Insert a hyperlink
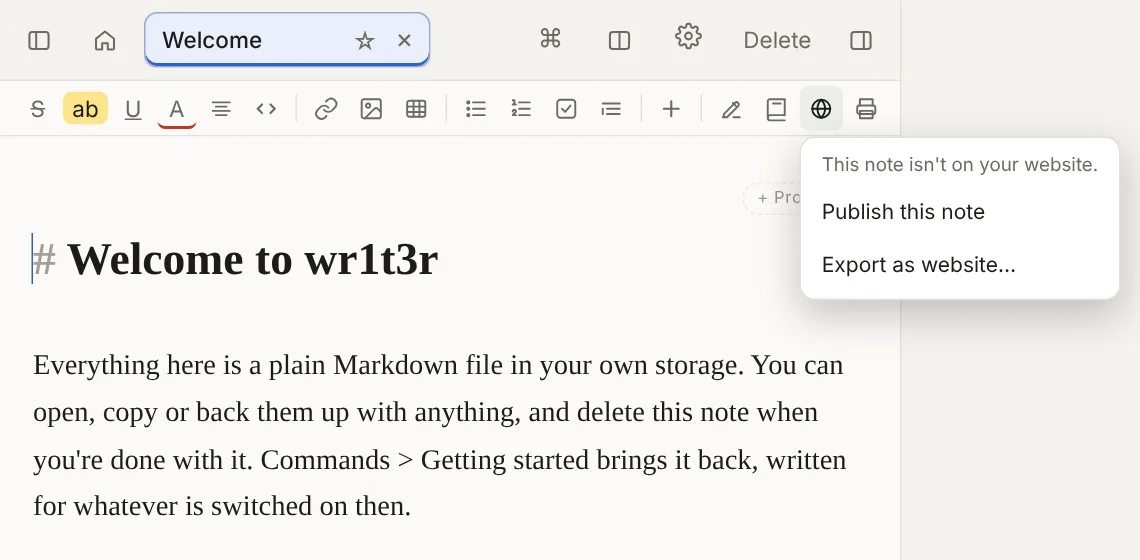Viewport: 1140px width, 560px height. click(326, 109)
